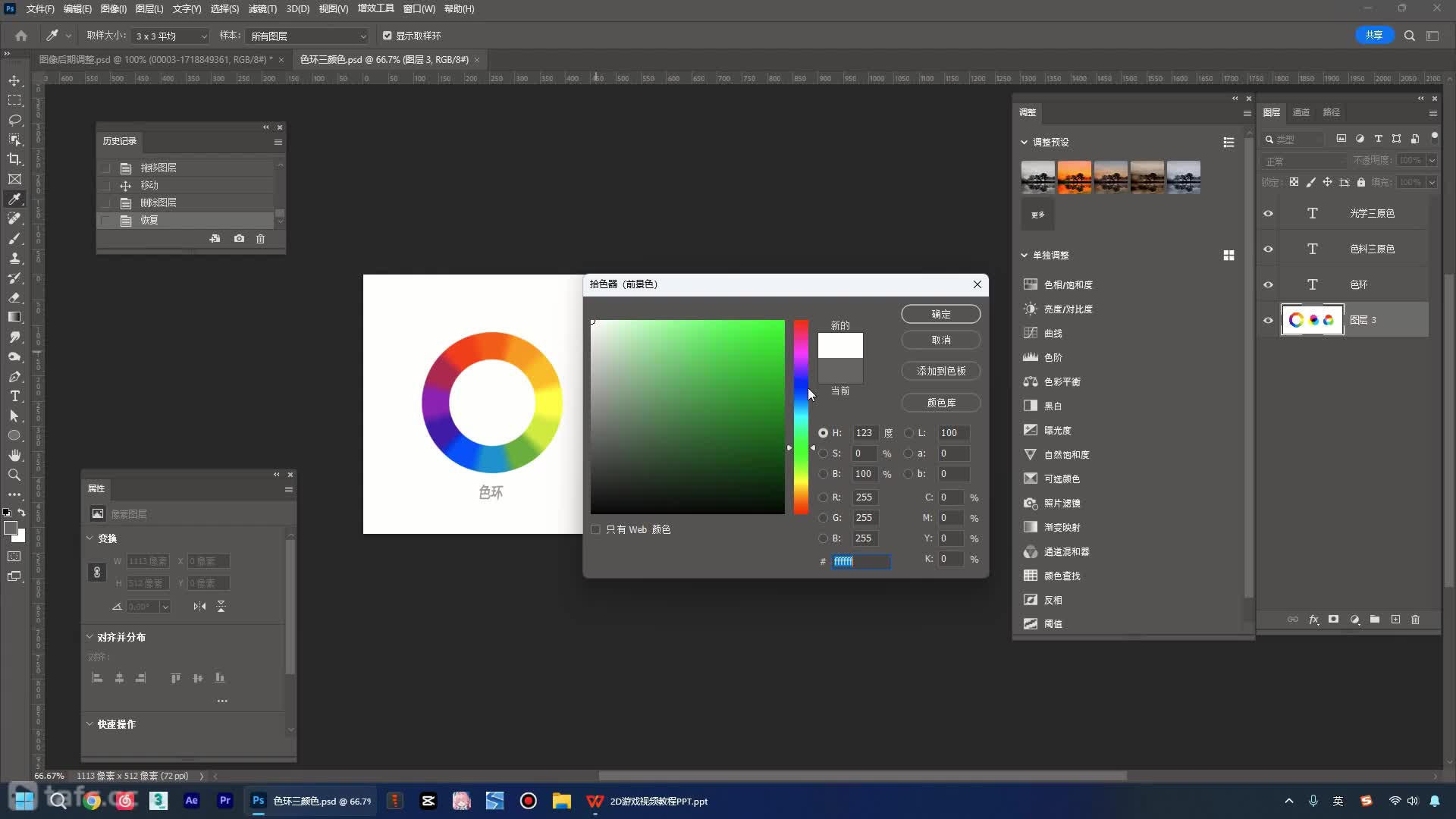Pick a color in the saturation-brightness field

pyautogui.click(x=688, y=417)
